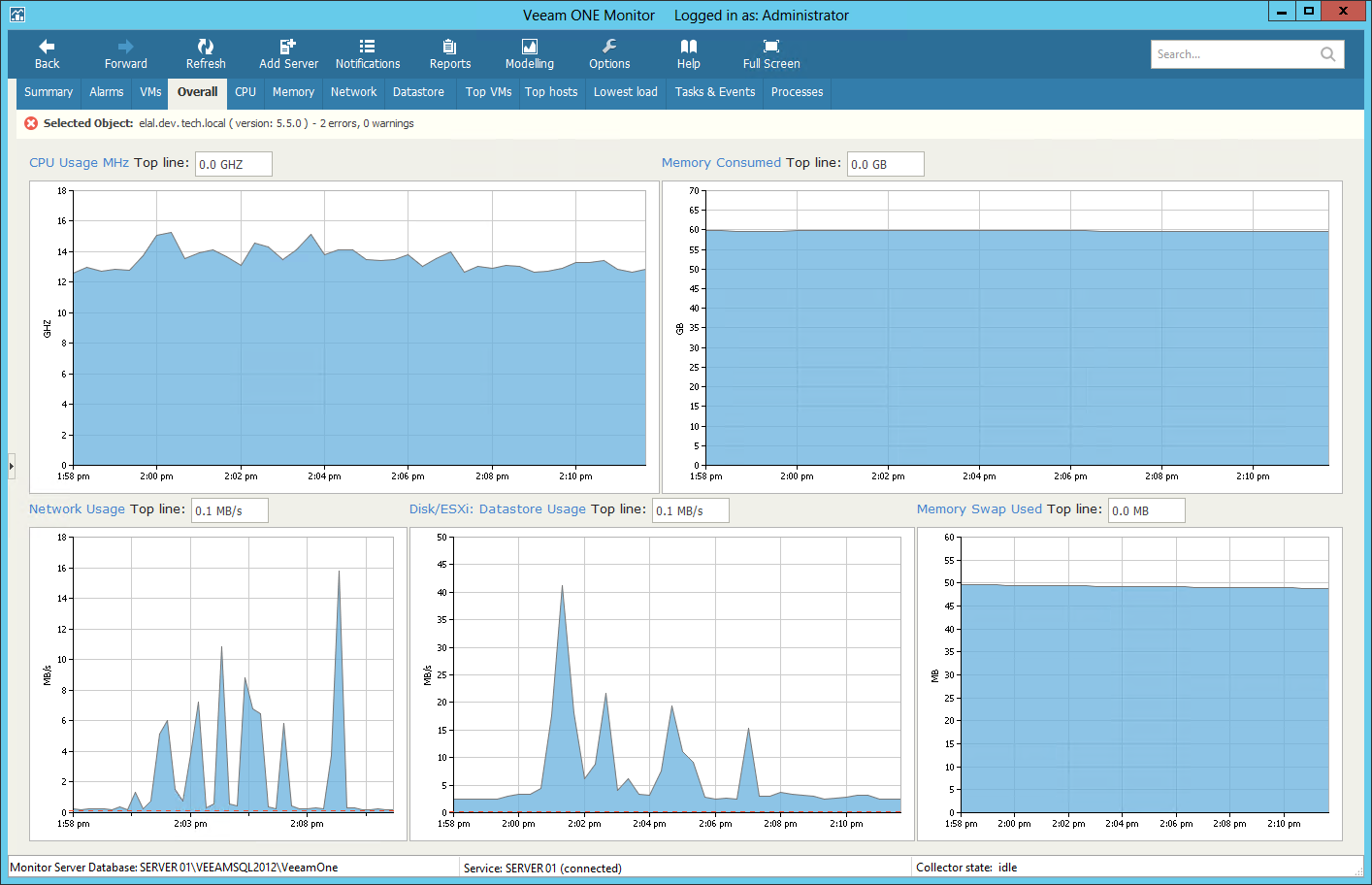This screenshot has height=885, width=1372.
Task: Open the Network tab
Action: (353, 92)
